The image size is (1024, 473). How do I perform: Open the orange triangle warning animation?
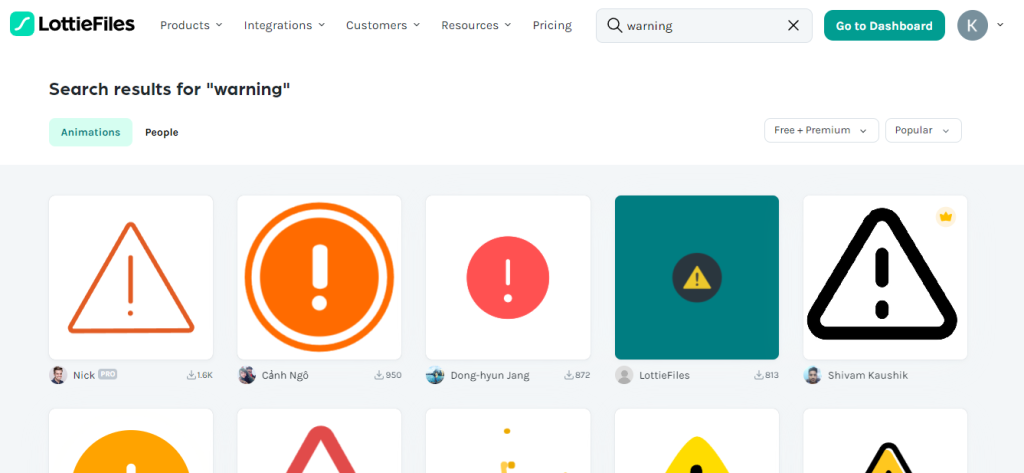(x=131, y=277)
